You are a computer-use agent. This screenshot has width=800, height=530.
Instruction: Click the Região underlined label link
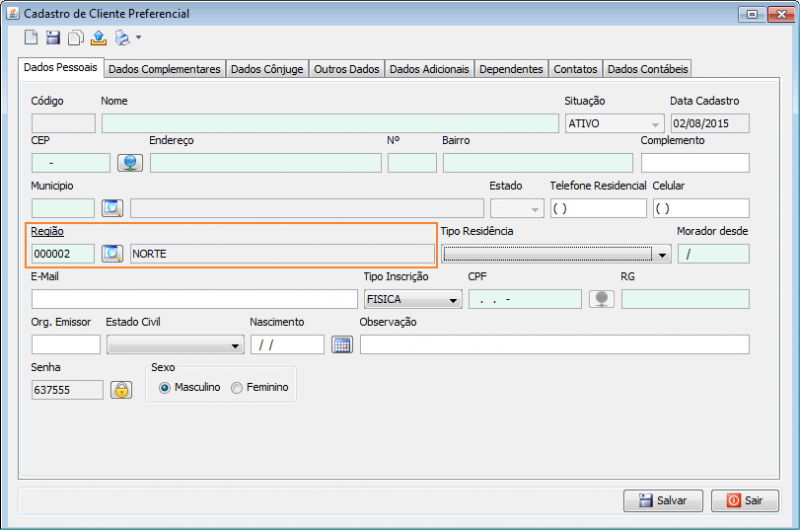coord(47,231)
